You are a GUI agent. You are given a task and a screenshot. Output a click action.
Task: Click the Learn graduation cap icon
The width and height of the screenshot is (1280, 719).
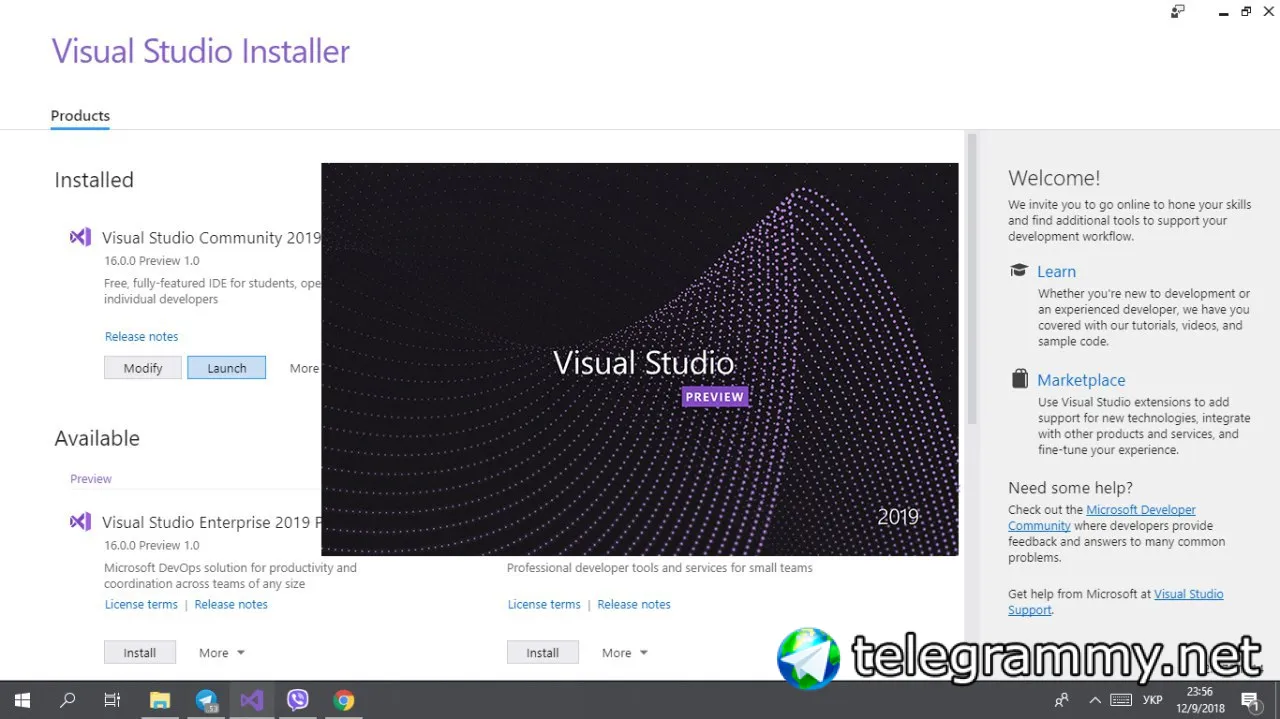pos(1019,271)
